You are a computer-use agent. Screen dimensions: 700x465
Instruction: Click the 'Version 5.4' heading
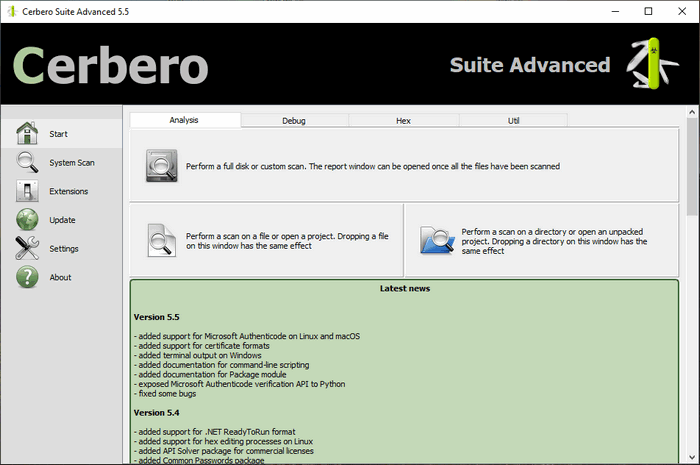[157, 413]
